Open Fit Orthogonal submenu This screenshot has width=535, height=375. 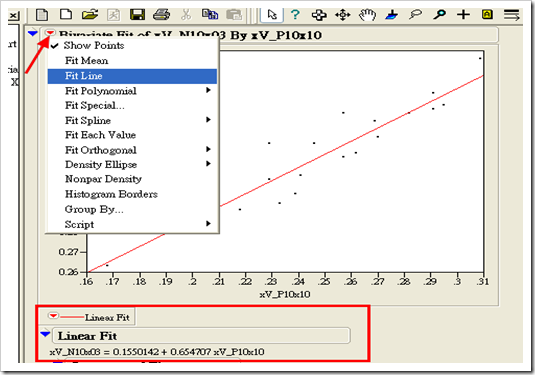click(132, 150)
